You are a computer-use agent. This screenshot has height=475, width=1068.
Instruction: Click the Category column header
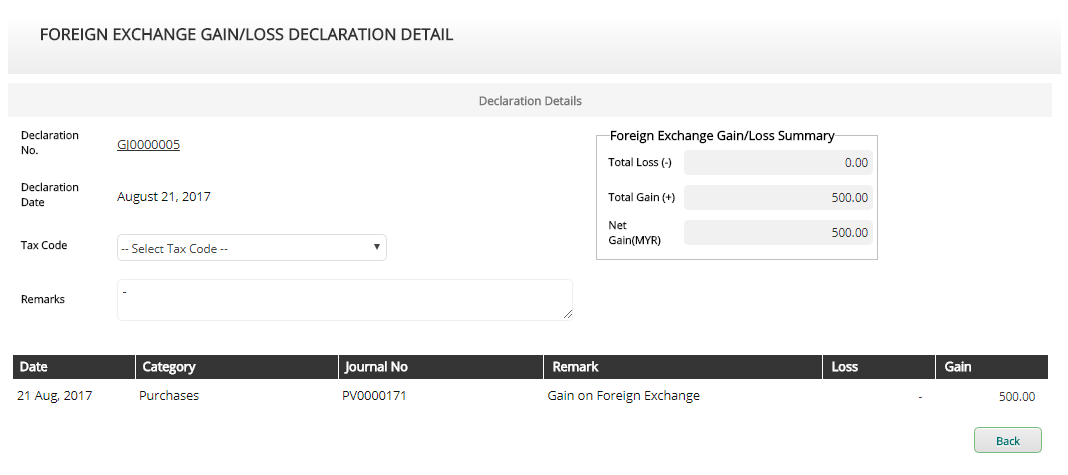[x=169, y=367]
